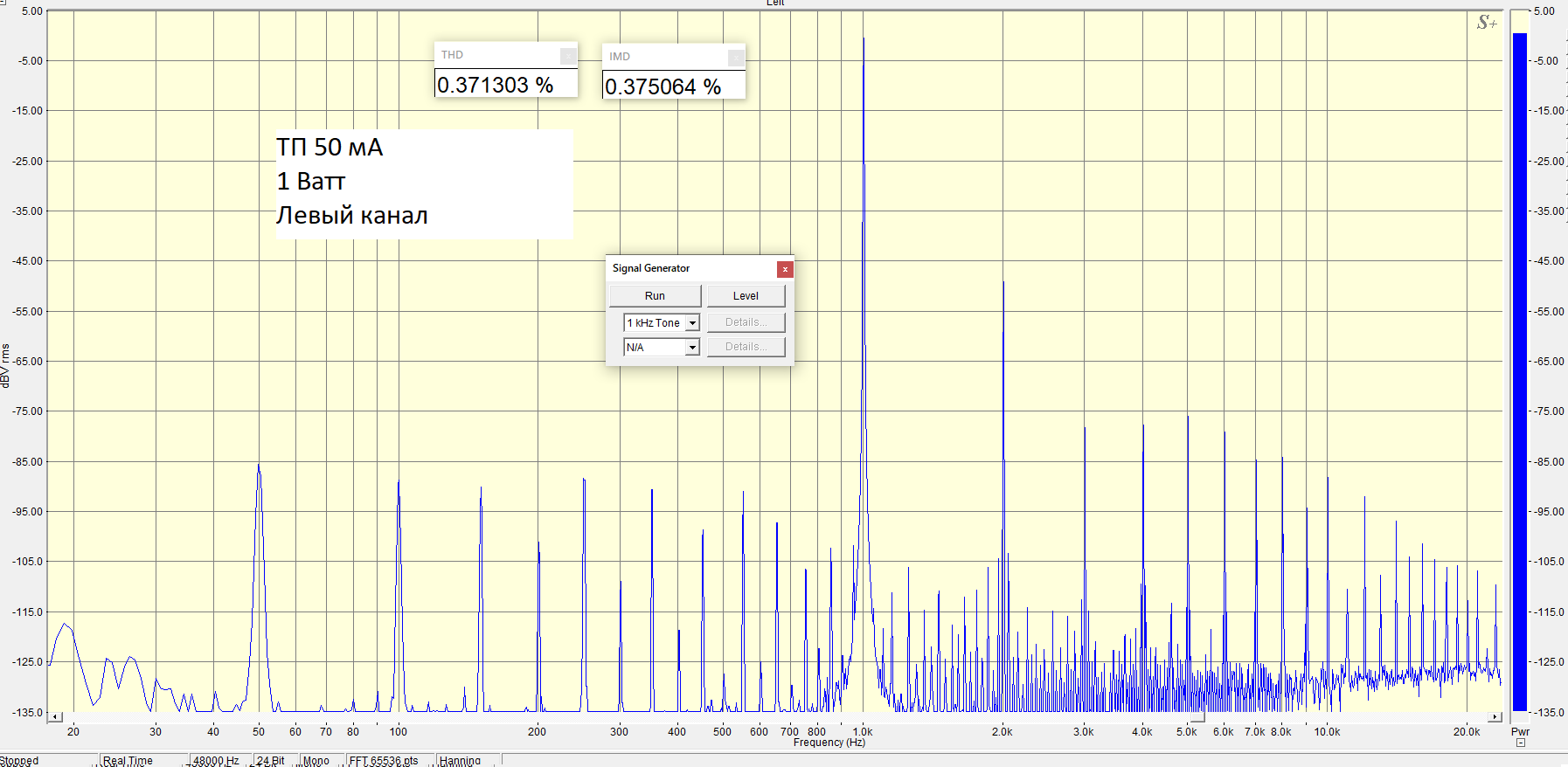Screen dimensions: 1568x767
Task: Click the FFT 65536 pts status field
Action: (384, 761)
